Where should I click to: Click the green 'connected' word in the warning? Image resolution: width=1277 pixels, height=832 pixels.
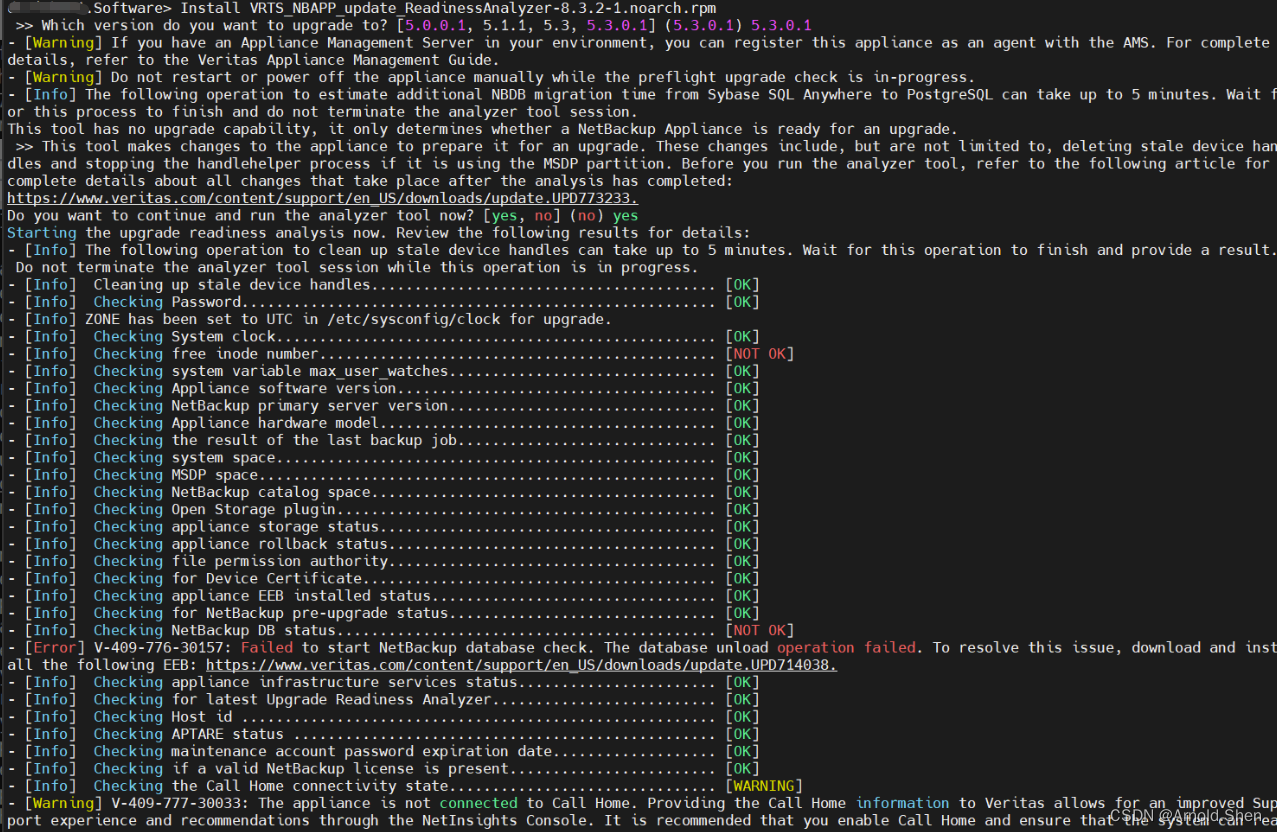479,803
